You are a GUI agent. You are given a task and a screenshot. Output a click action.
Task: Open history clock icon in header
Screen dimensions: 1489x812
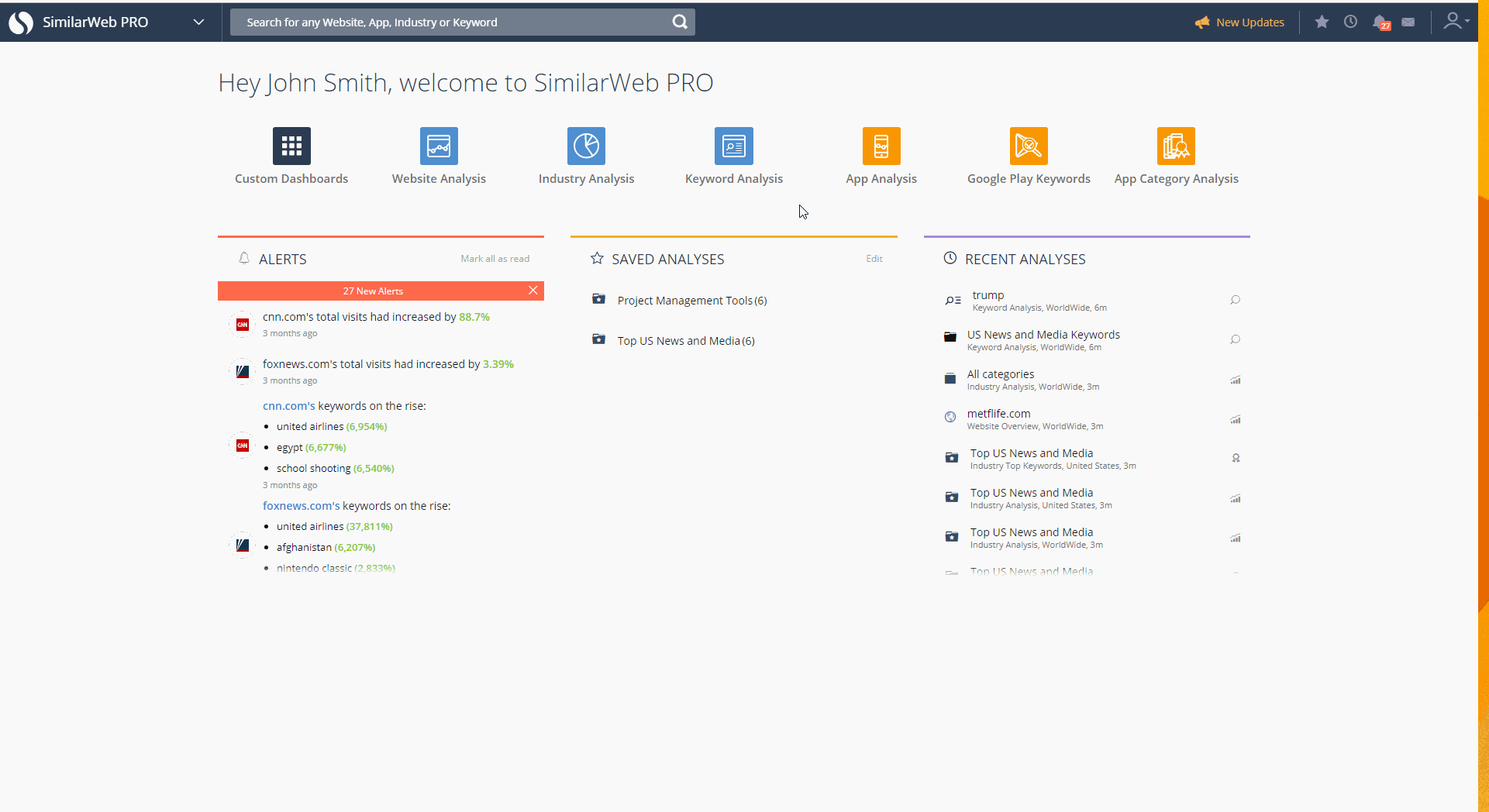(1351, 22)
